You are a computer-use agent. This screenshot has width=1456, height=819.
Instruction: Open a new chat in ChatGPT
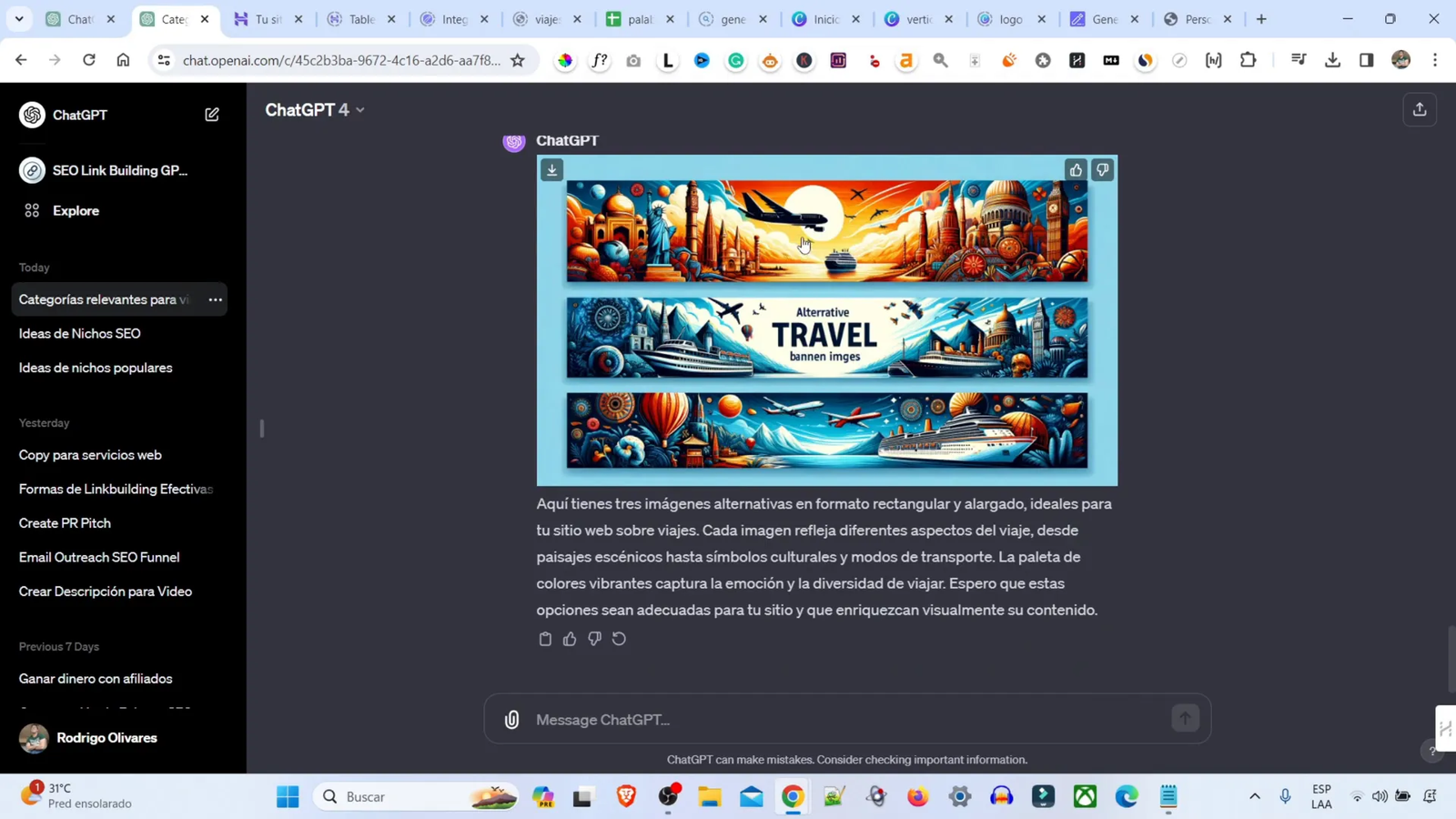coord(211,114)
